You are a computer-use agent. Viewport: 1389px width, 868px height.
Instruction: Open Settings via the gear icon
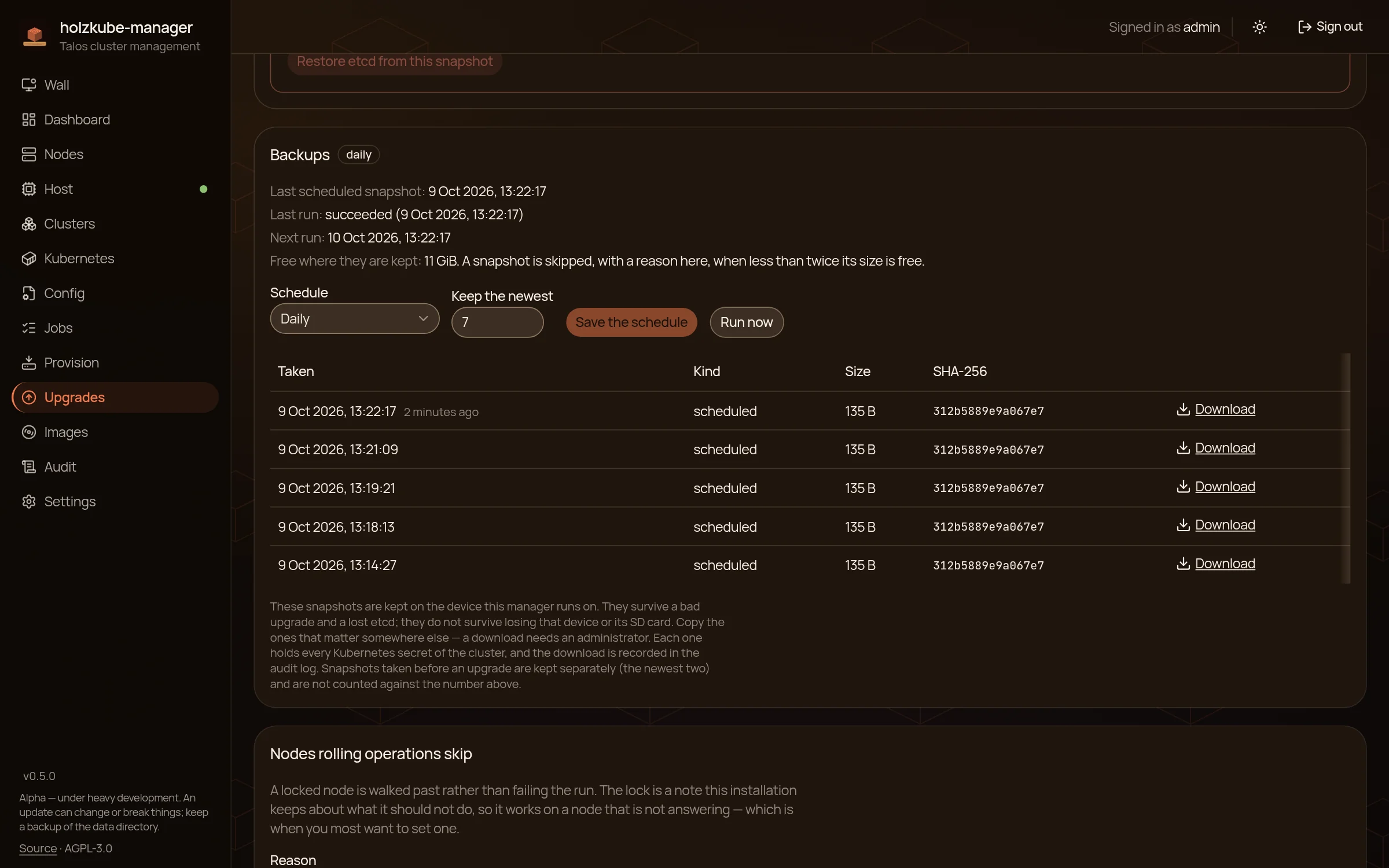29,502
